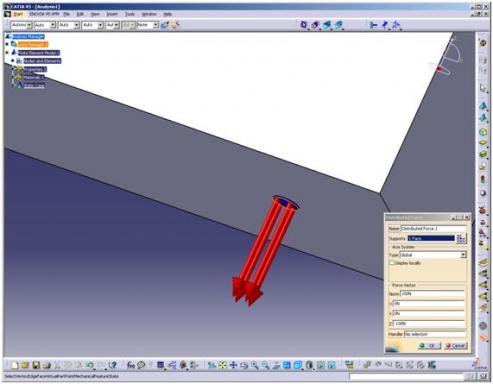Click the Undo icon in bottom toolbar
Viewport: 493px width, 384px height.
click(89, 365)
